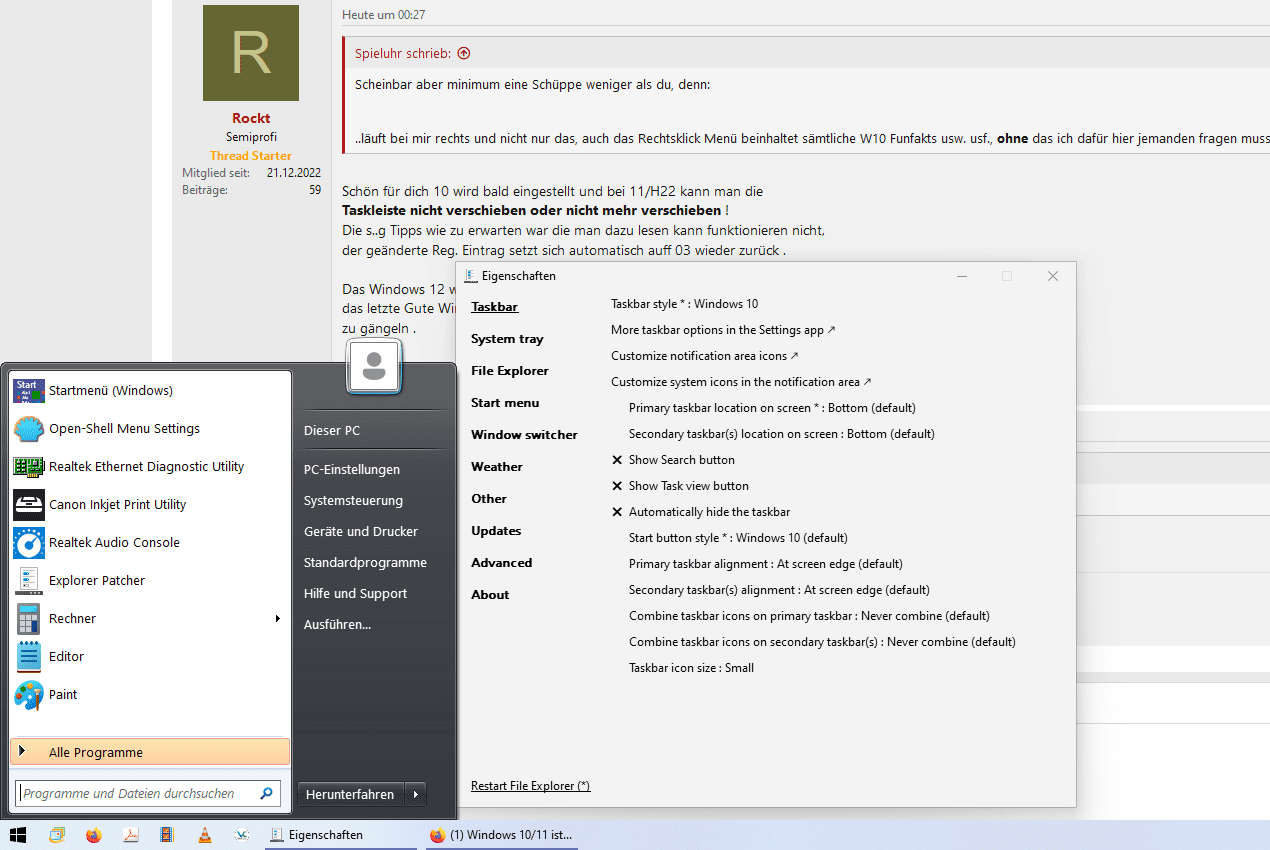Image resolution: width=1270 pixels, height=850 pixels.
Task: Change Combine taskbar icons on primary taskbar
Action: 809,616
